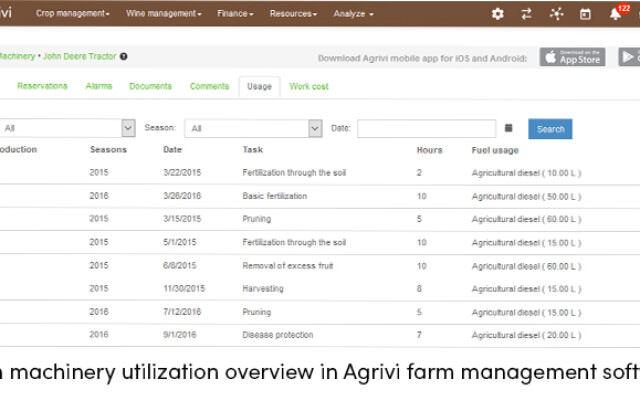
Task: Click the 9/1/2016 date cell
Action: pyautogui.click(x=180, y=335)
